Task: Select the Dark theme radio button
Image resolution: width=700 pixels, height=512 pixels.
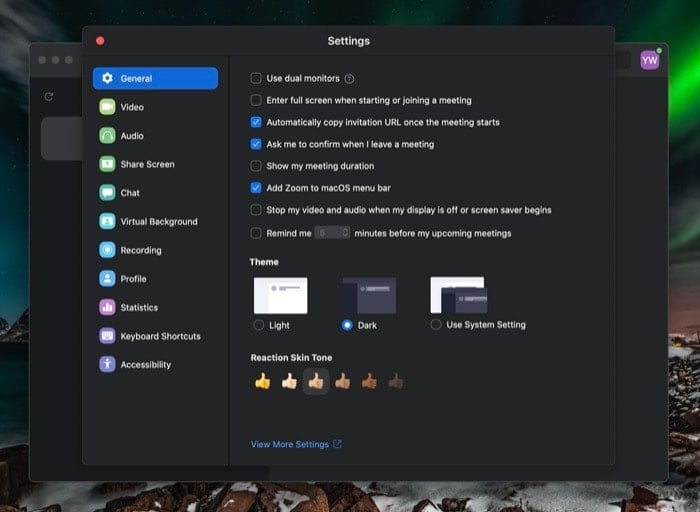Action: click(x=347, y=325)
